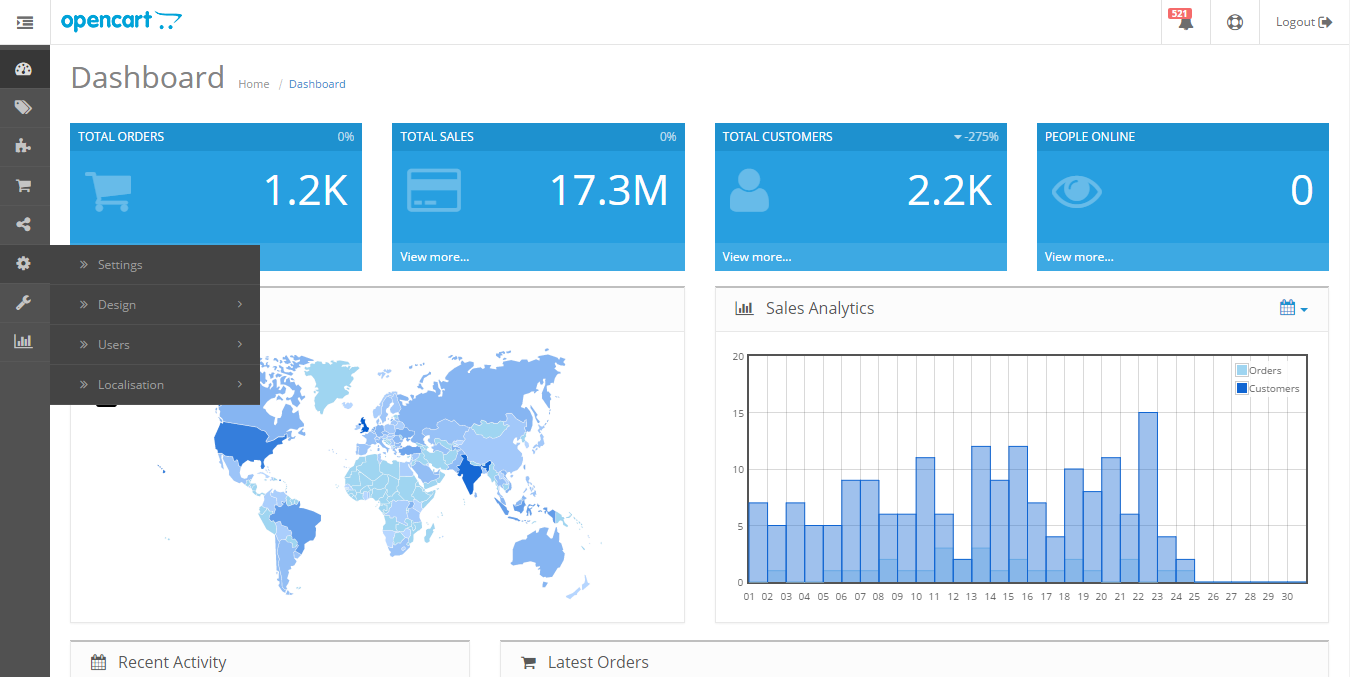Open the Catalog section from sidebar
Image resolution: width=1350 pixels, height=677 pixels.
tap(25, 107)
